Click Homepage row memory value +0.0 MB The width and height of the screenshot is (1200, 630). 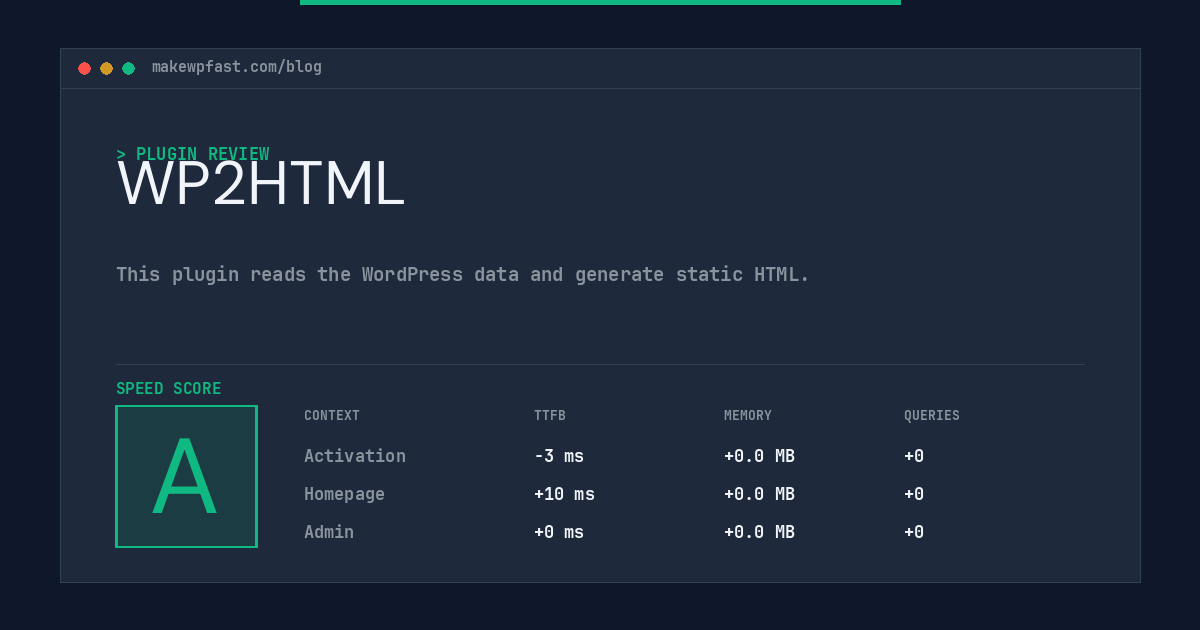[759, 494]
